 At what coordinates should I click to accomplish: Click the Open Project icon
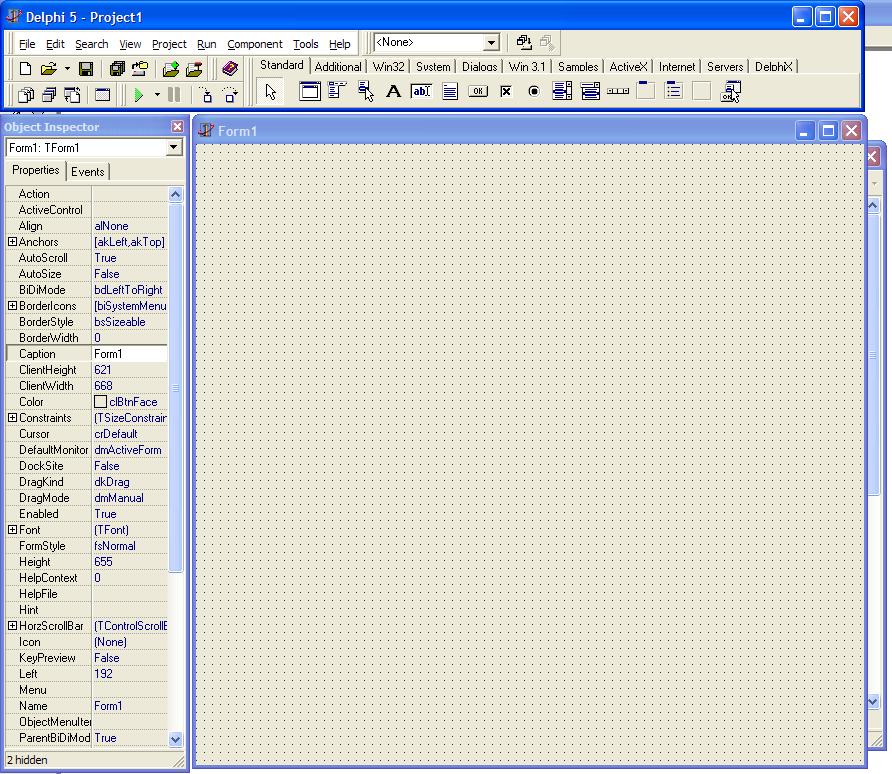(139, 69)
